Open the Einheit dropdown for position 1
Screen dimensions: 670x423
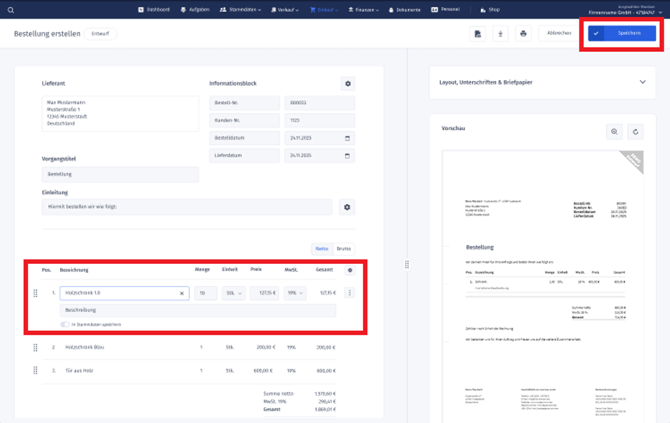point(233,293)
